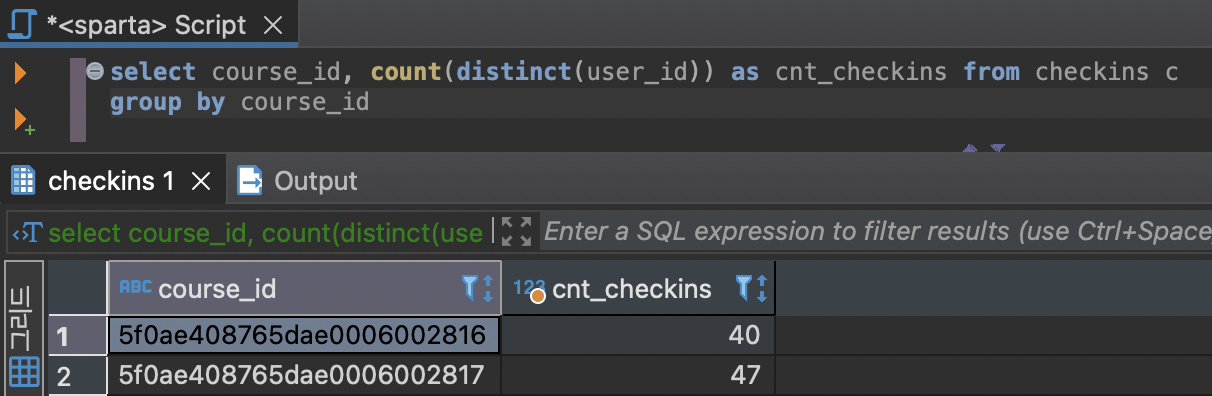Click the Output tab document icon
The width and height of the screenshot is (1212, 396).
[x=249, y=181]
